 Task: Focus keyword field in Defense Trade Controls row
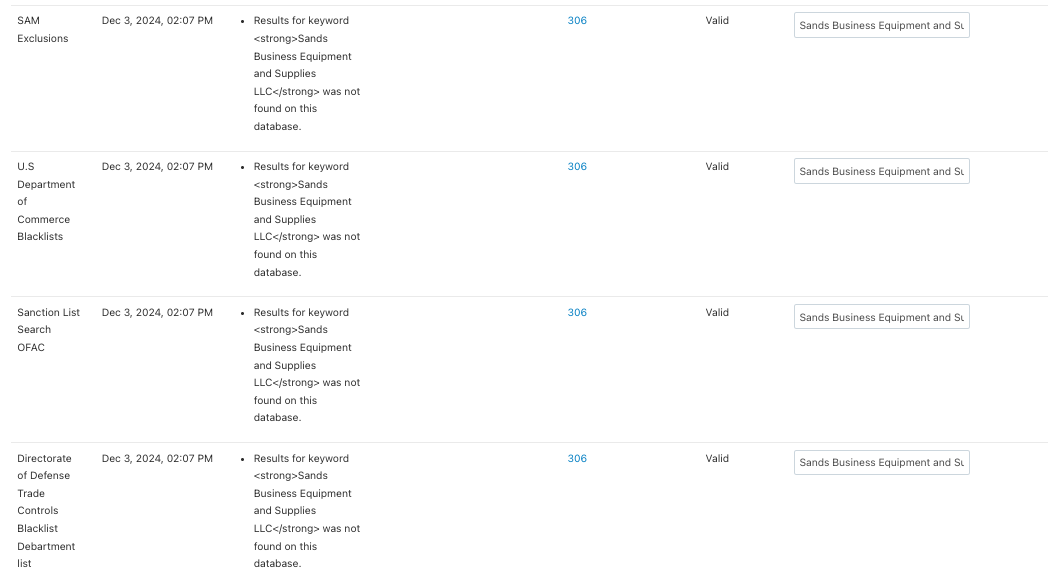pyautogui.click(x=882, y=462)
